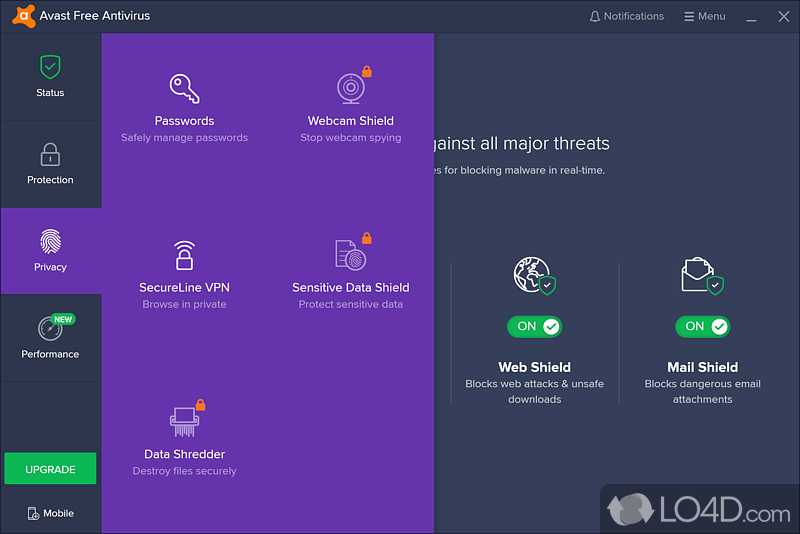Click the green UPGRADE button
Viewport: 800px width, 534px height.
click(50, 468)
